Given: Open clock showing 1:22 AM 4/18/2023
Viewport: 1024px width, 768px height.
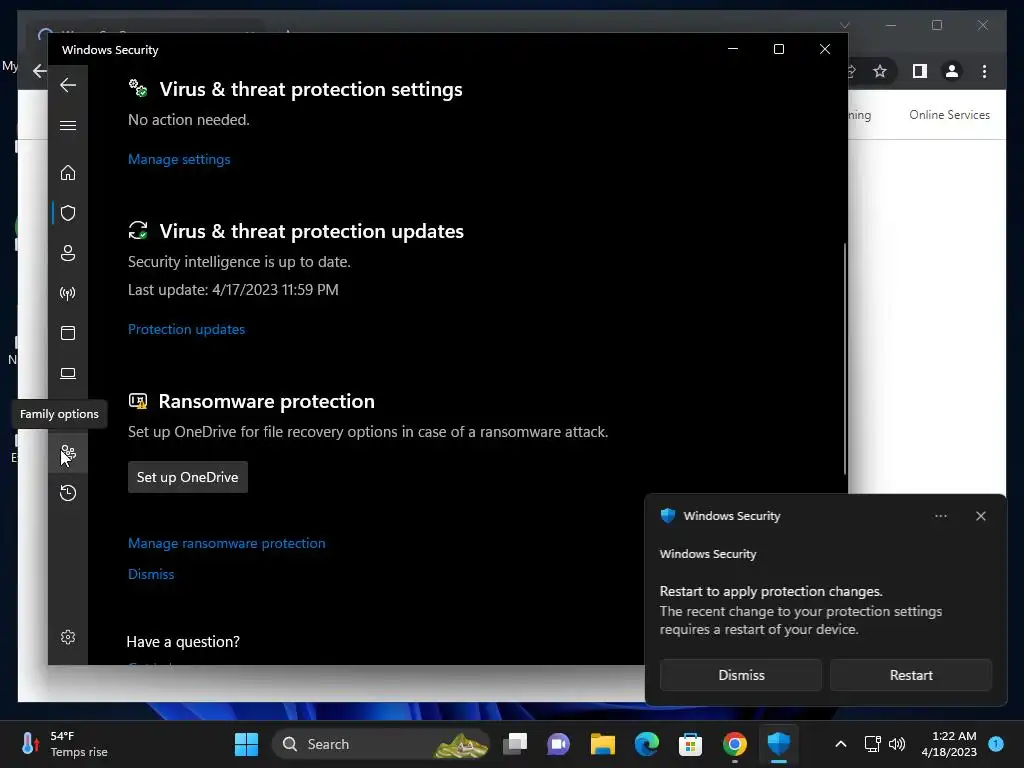Looking at the screenshot, I should point(949,744).
